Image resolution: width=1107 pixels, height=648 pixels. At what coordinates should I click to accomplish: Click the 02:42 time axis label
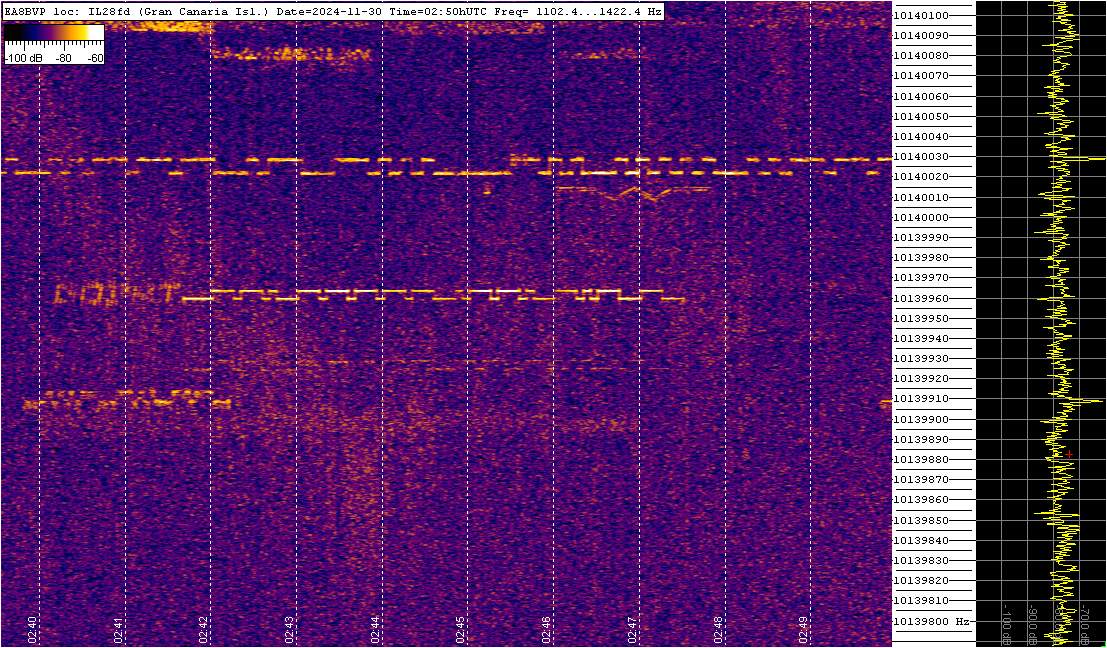[203, 628]
